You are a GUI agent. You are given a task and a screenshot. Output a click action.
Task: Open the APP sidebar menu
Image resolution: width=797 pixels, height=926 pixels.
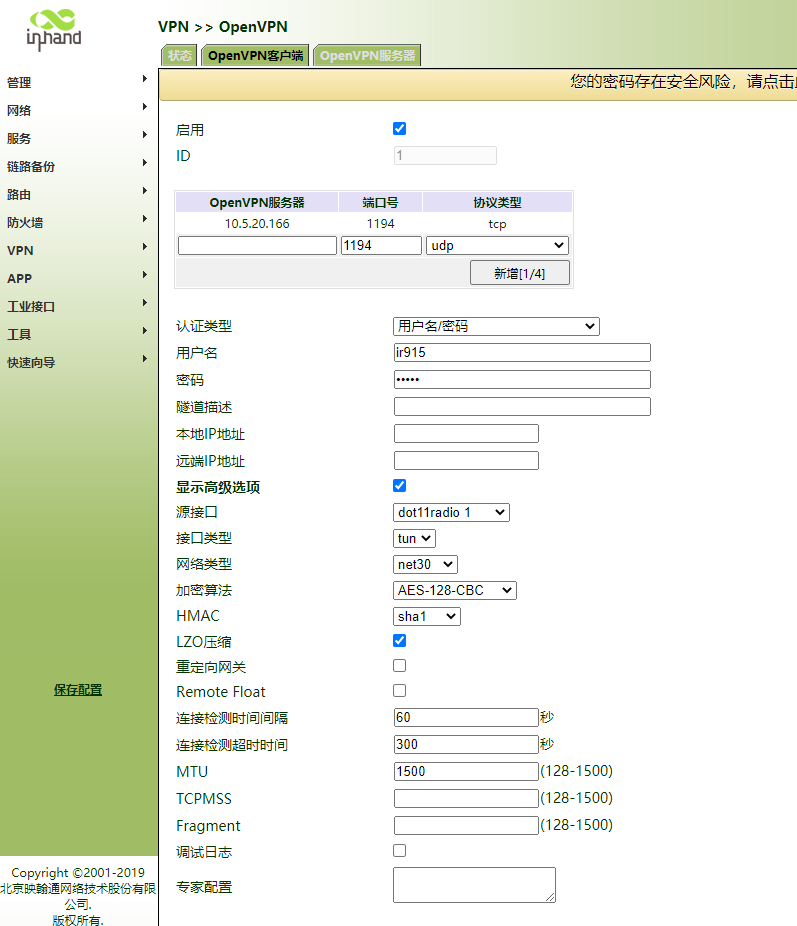coord(77,278)
